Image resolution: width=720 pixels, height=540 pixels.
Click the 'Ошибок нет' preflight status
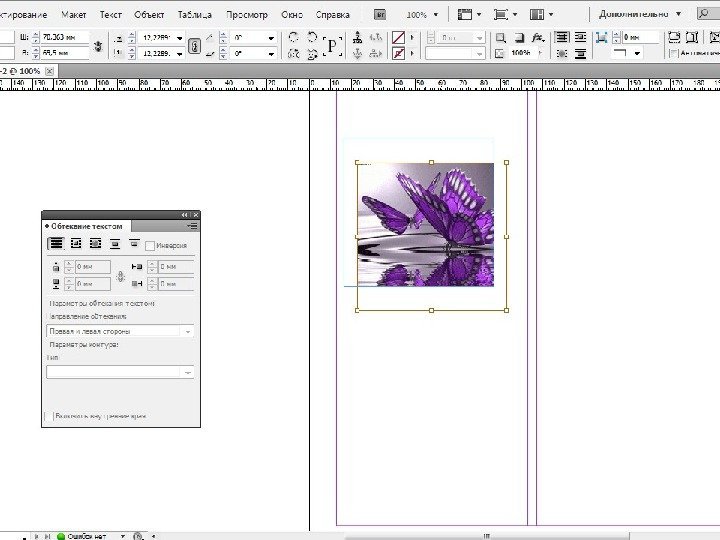pos(85,536)
